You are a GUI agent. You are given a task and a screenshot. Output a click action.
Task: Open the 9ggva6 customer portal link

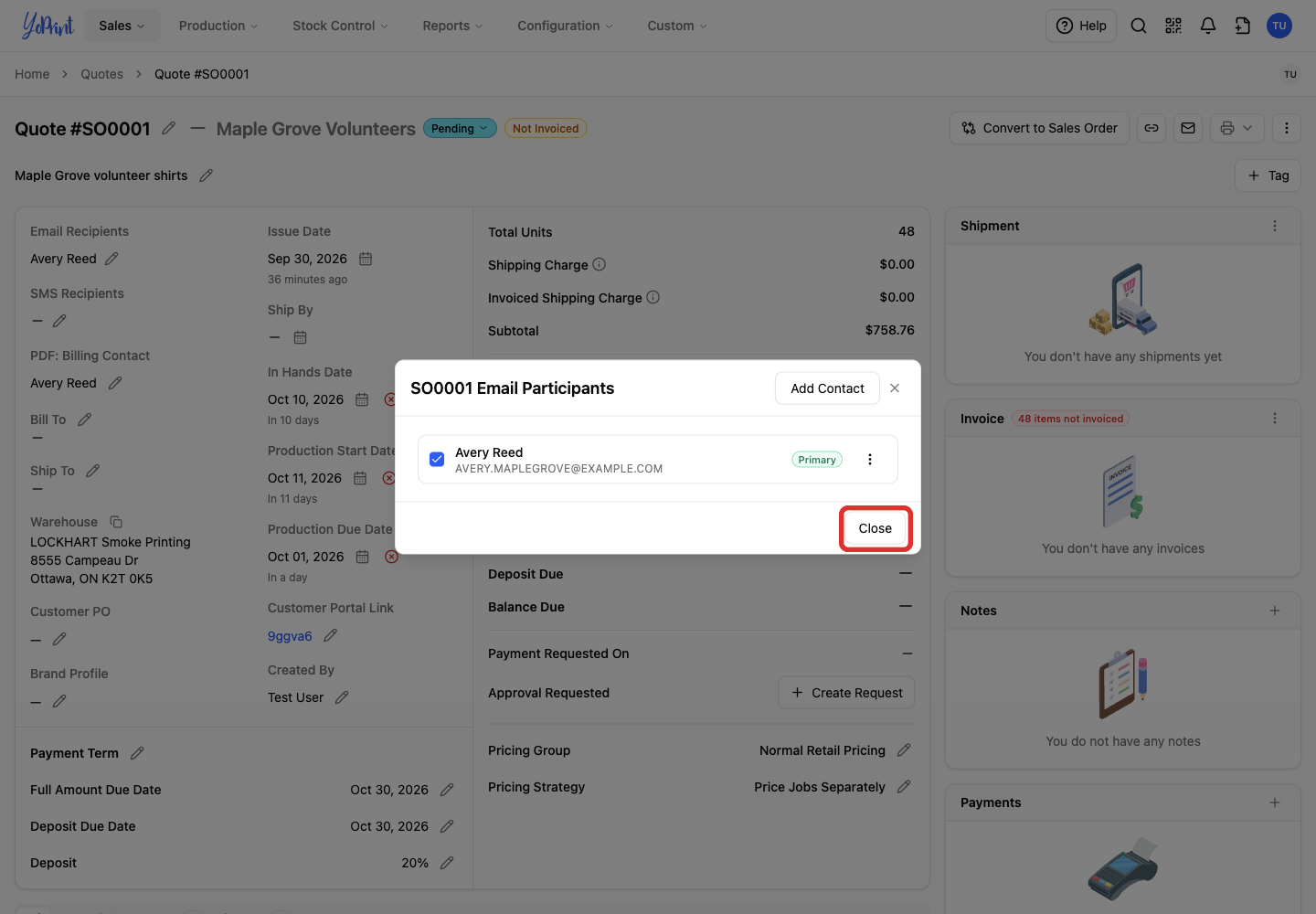tap(290, 636)
